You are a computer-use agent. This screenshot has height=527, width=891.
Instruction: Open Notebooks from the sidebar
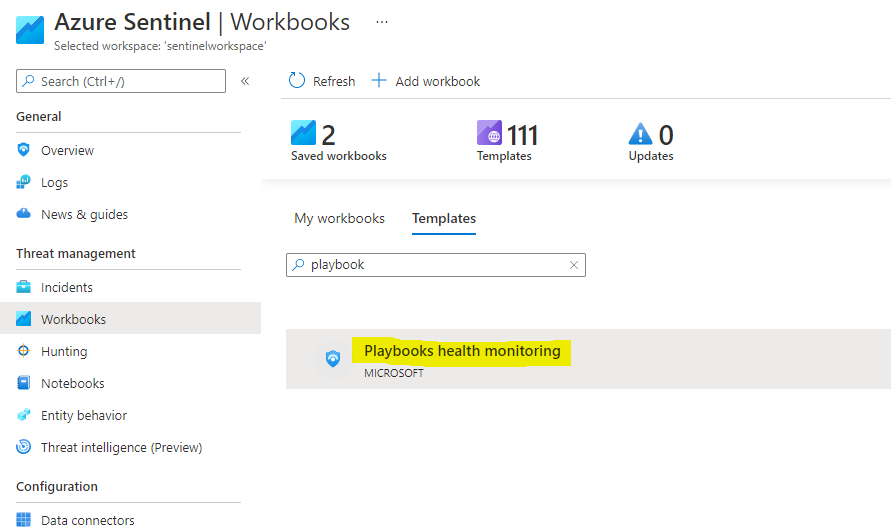[73, 383]
